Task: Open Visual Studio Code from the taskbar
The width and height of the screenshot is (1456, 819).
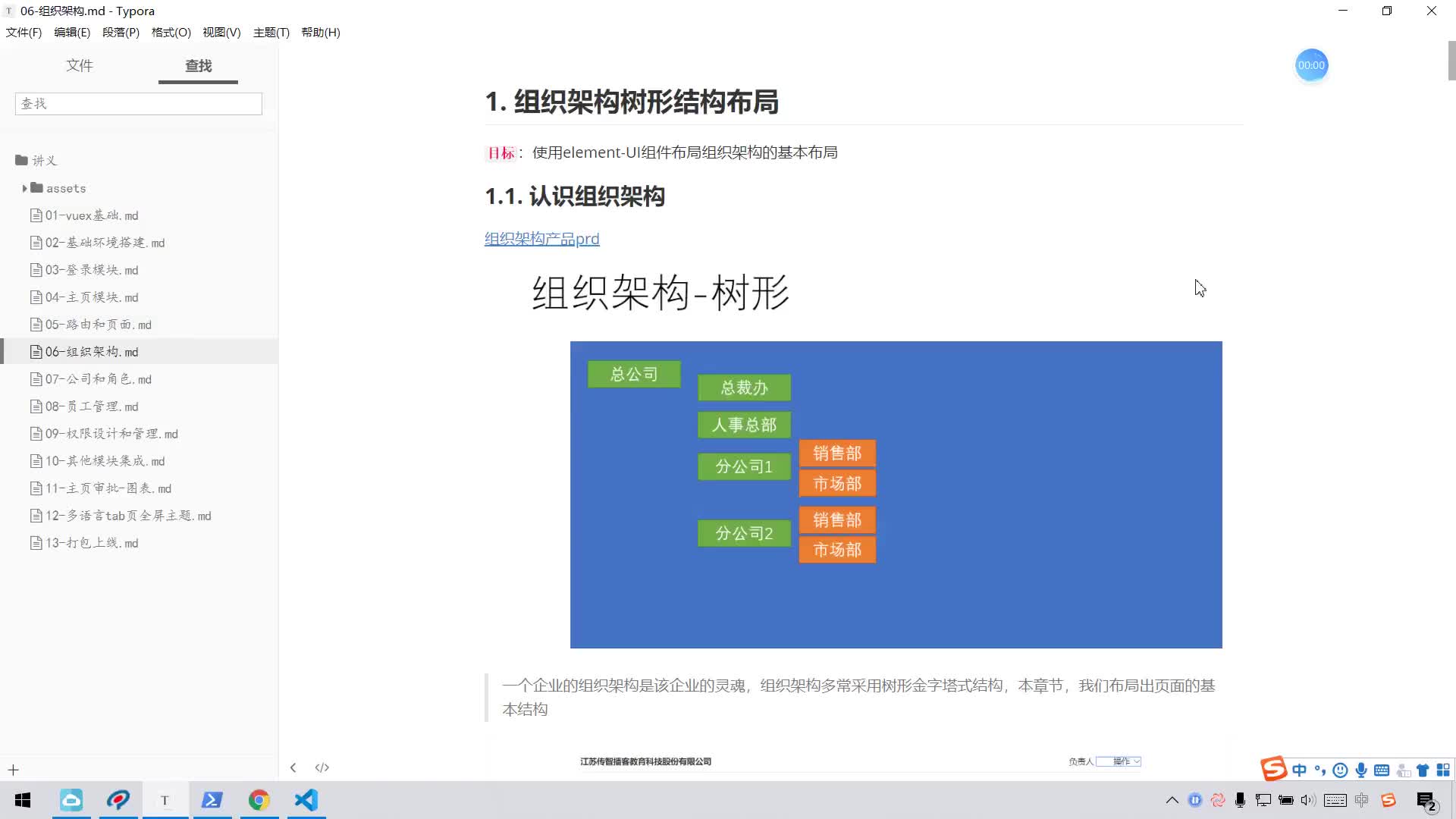Action: tap(306, 800)
